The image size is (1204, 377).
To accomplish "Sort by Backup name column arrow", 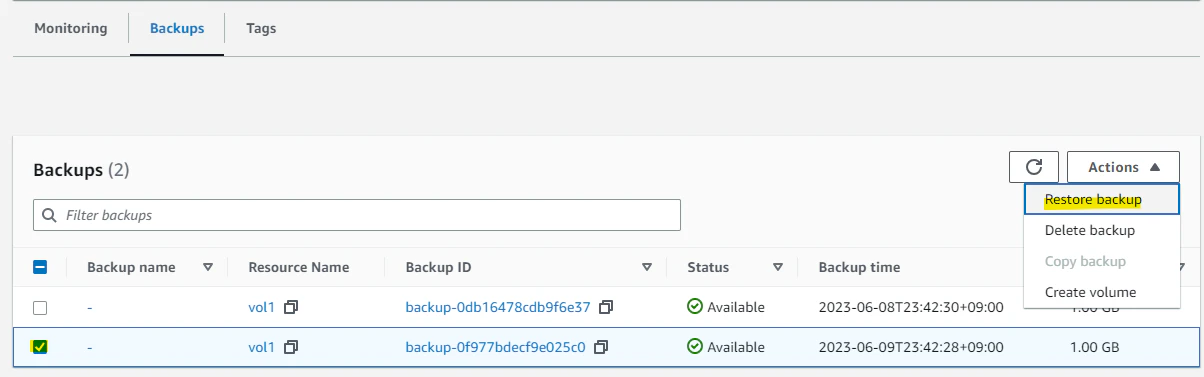I will (x=208, y=267).
